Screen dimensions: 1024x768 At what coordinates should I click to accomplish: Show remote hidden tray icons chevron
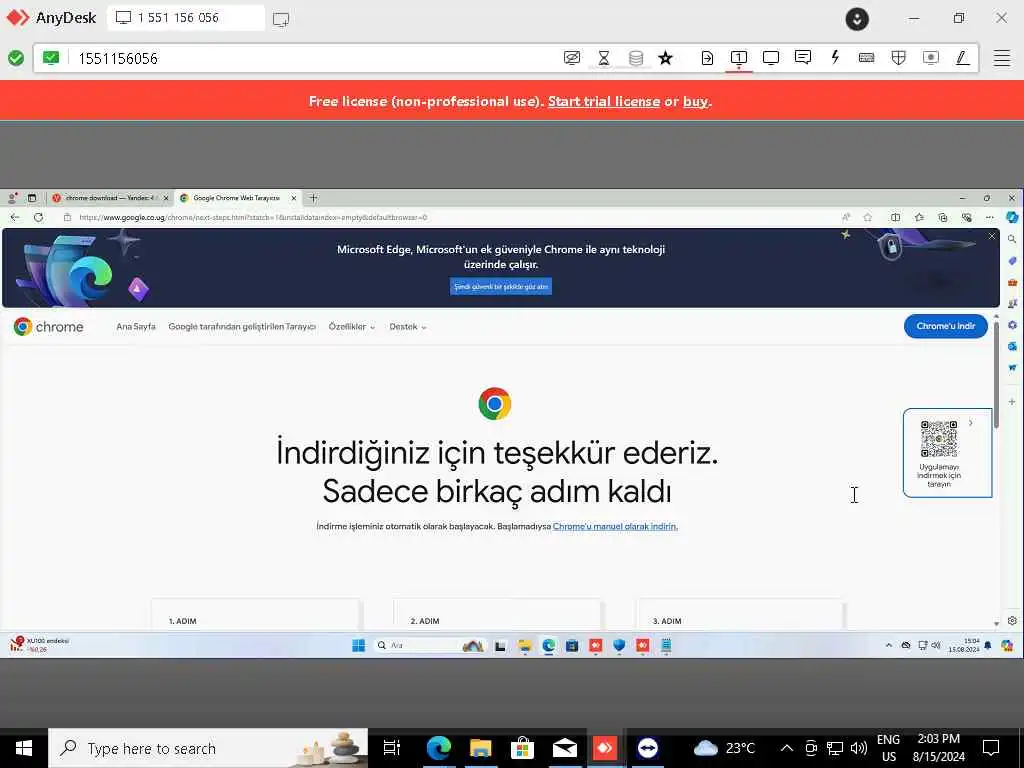coord(889,645)
